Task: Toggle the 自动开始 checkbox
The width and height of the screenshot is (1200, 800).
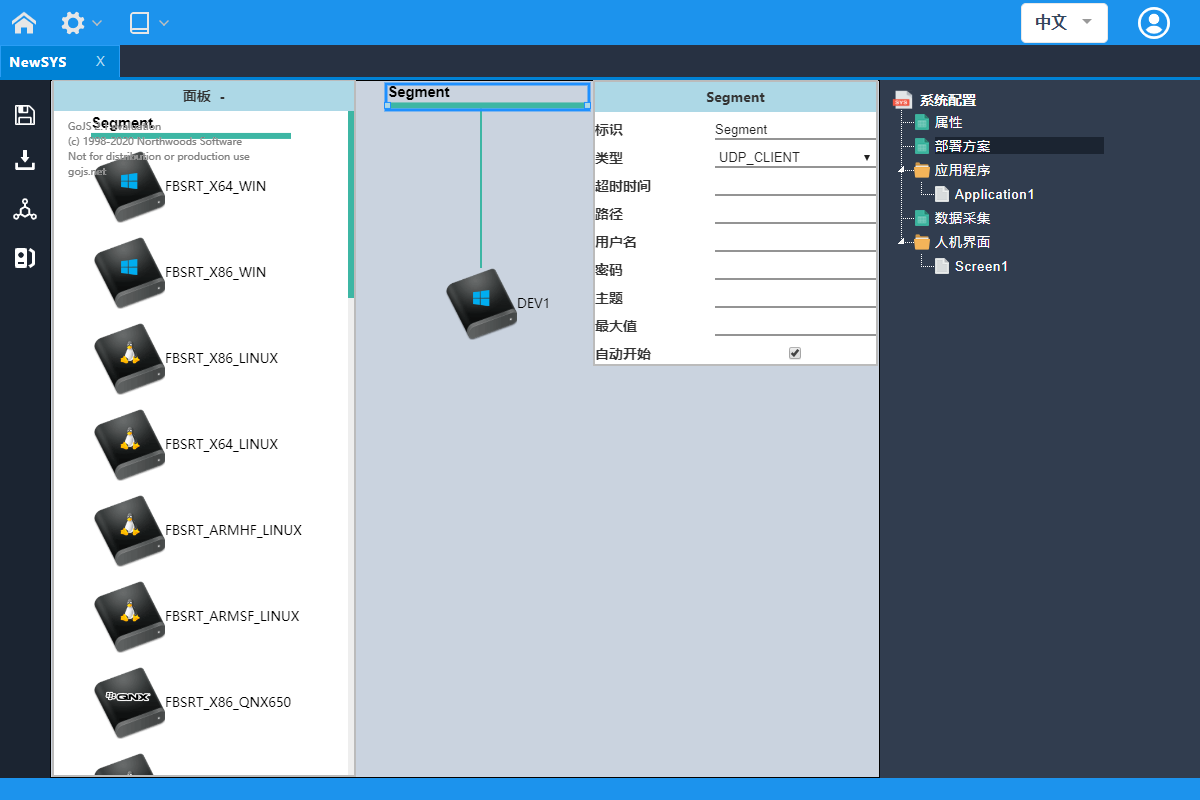Action: pyautogui.click(x=795, y=353)
